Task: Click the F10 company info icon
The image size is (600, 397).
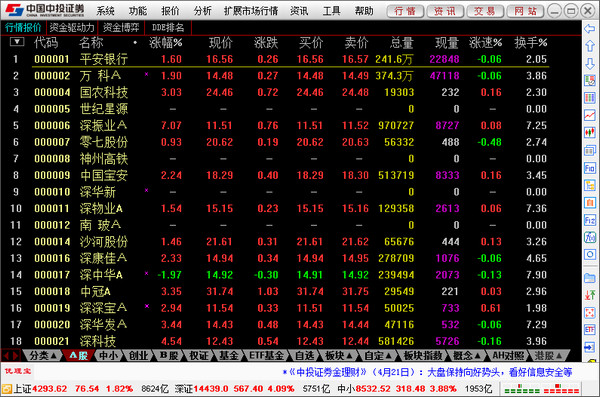Action: [x=590, y=168]
